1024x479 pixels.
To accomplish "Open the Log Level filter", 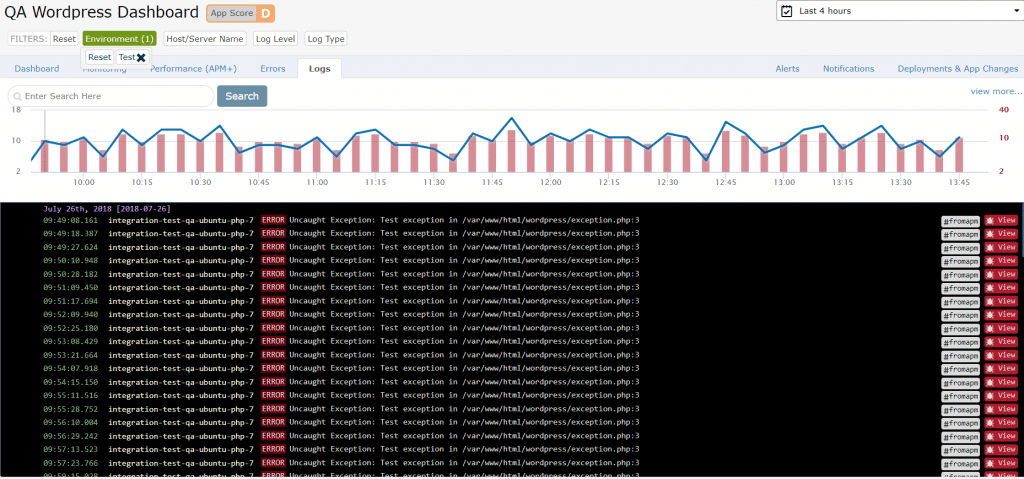I will 276,39.
